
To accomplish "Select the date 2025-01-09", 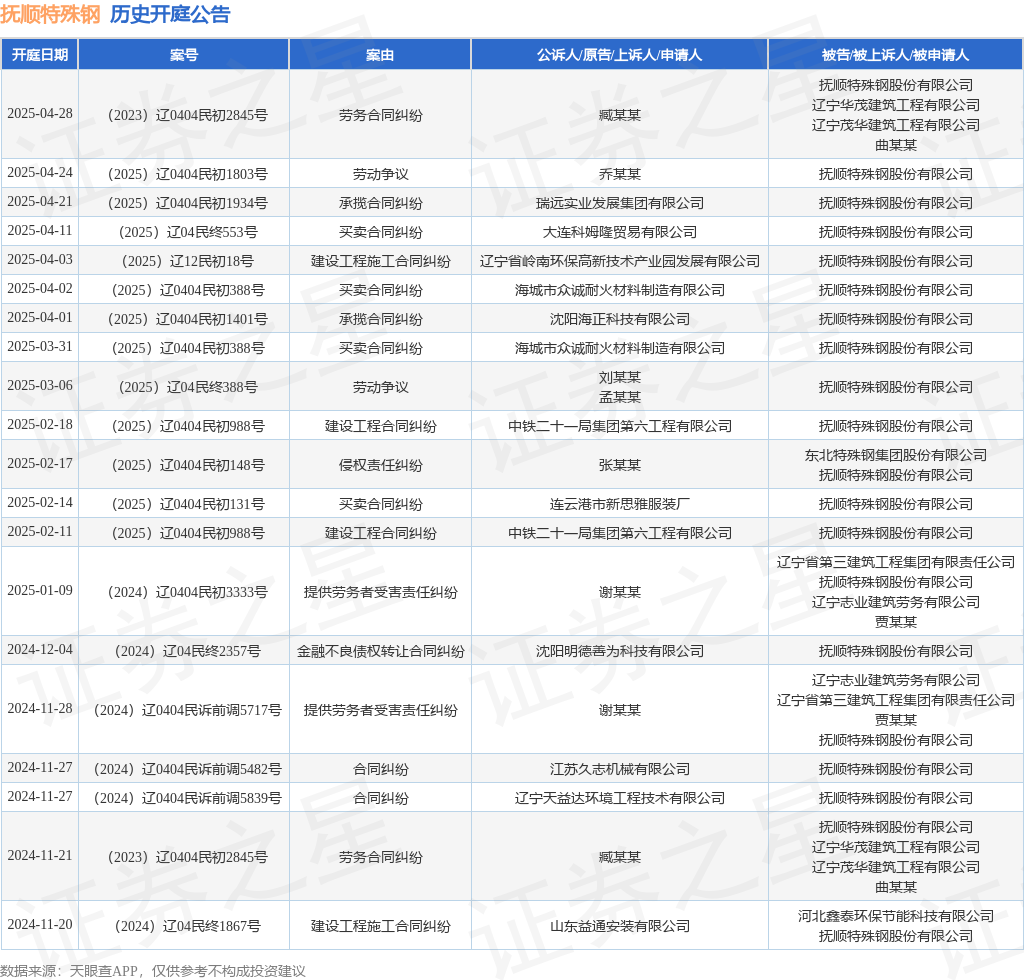I will coord(40,591).
